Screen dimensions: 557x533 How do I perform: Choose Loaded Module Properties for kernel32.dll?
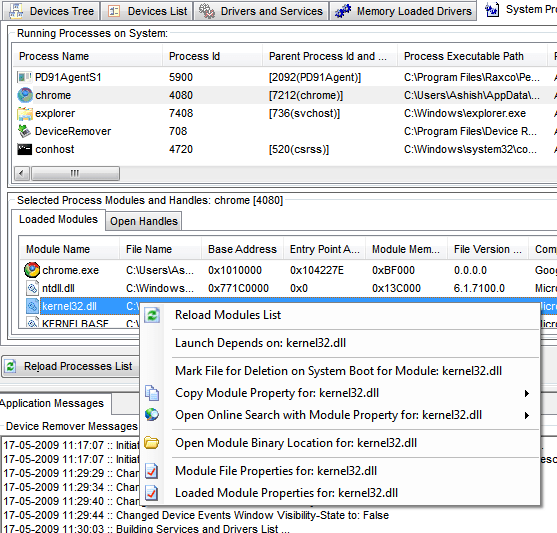(340, 493)
